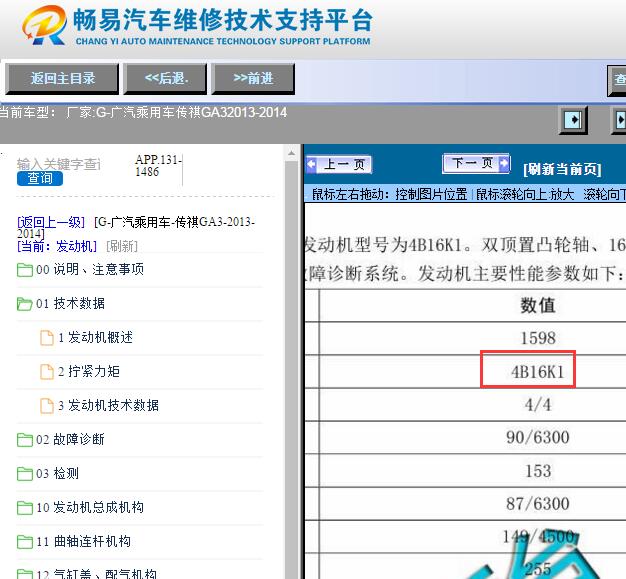Open 3 发动机技术数据 page
The width and height of the screenshot is (626, 579).
pos(109,405)
